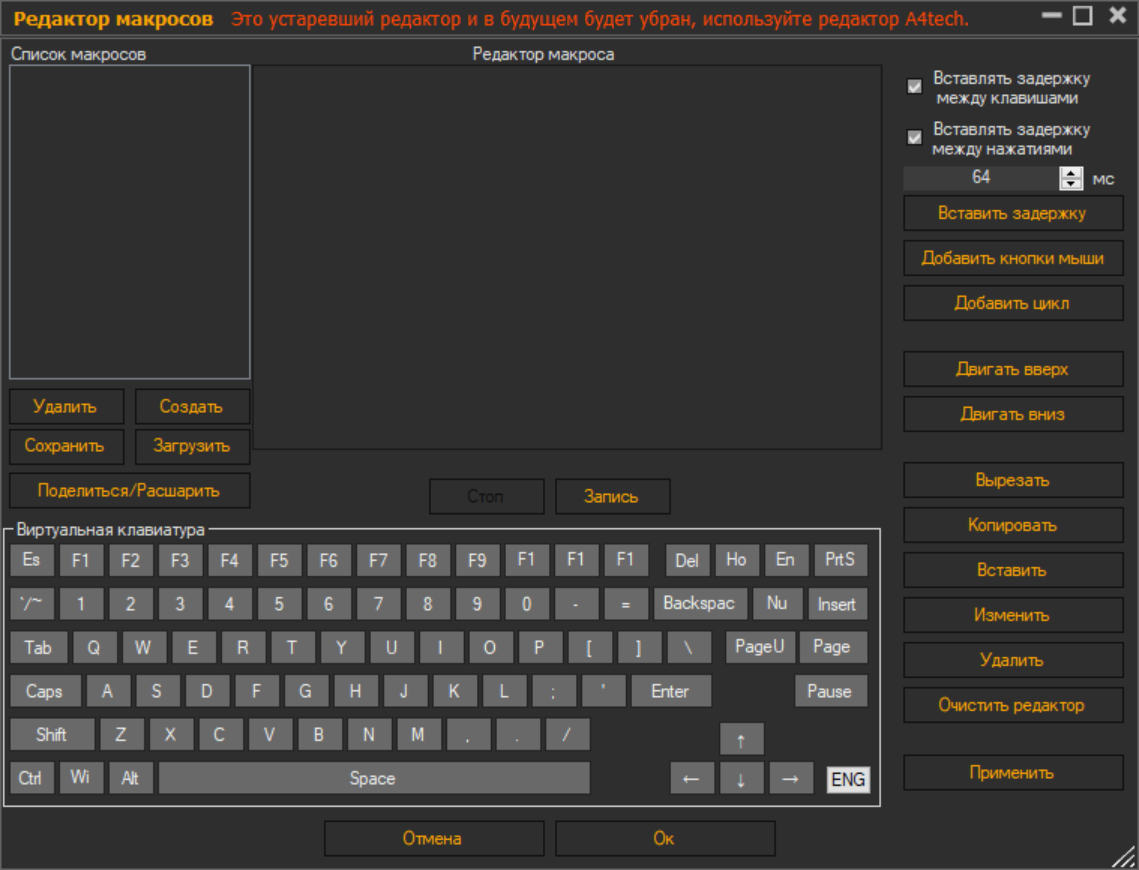The width and height of the screenshot is (1139, 870).
Task: Click the Es key on virtual keyboard
Action: (x=32, y=560)
